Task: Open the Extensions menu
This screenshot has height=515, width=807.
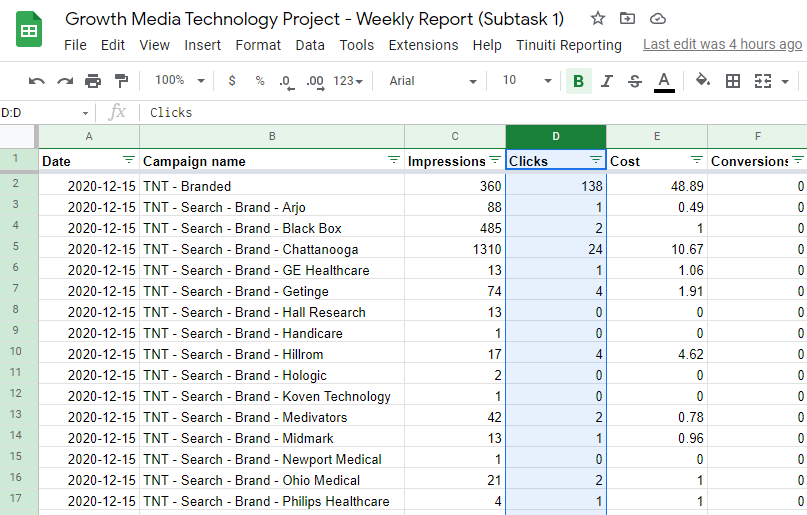Action: pyautogui.click(x=423, y=45)
